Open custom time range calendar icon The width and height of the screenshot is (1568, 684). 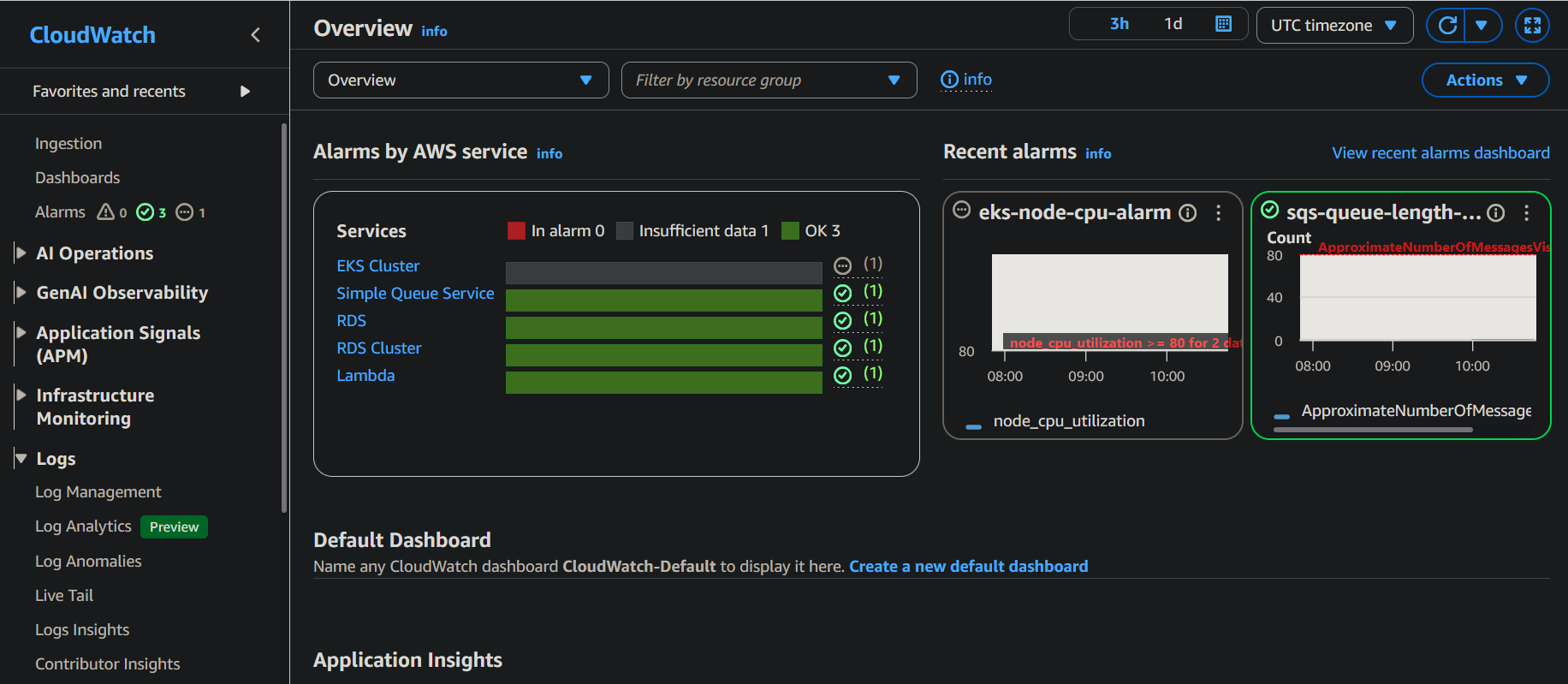click(1224, 24)
